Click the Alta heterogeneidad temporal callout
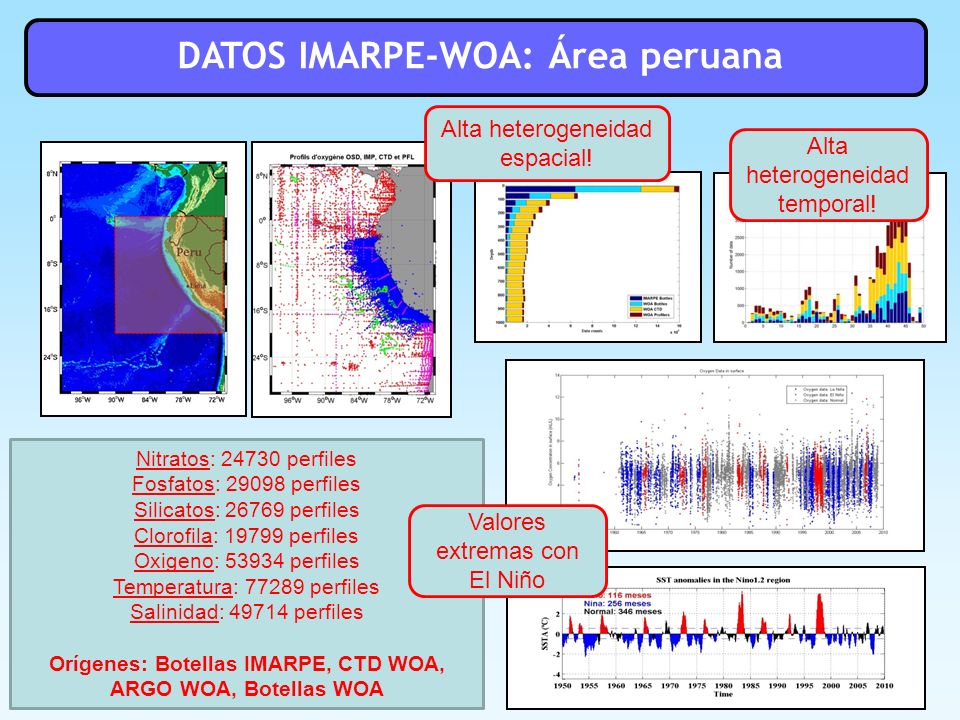960x720 pixels. [828, 175]
